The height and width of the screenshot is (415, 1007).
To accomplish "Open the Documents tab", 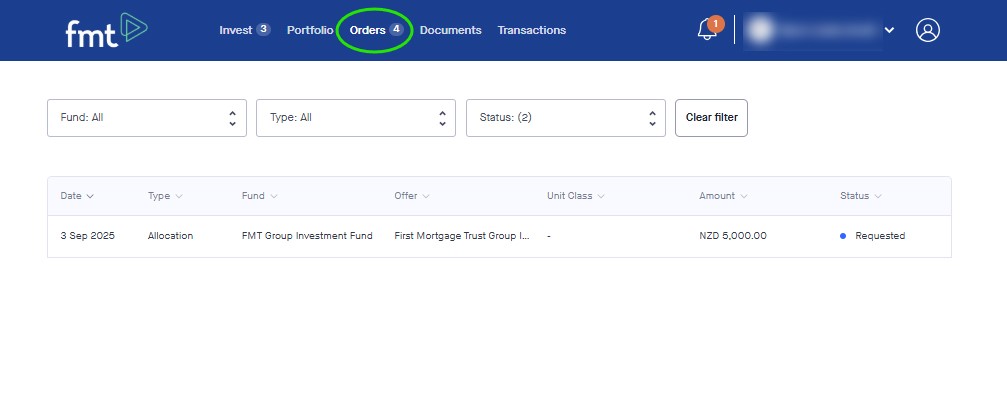I will (x=450, y=30).
